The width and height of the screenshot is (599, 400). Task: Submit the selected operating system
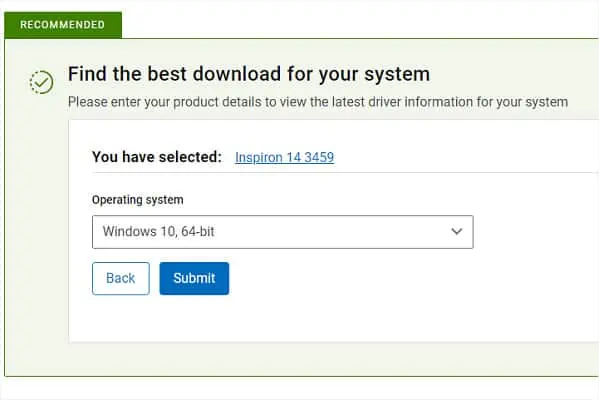(x=194, y=279)
